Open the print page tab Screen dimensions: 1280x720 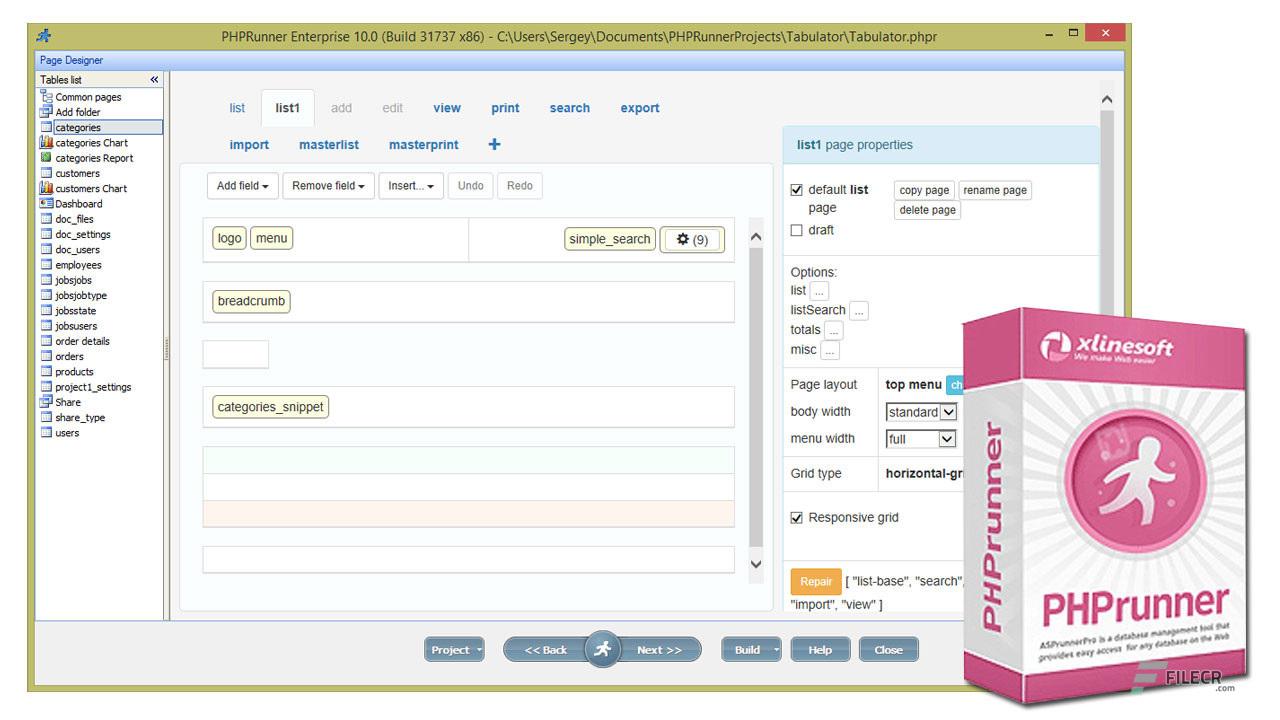coord(505,108)
